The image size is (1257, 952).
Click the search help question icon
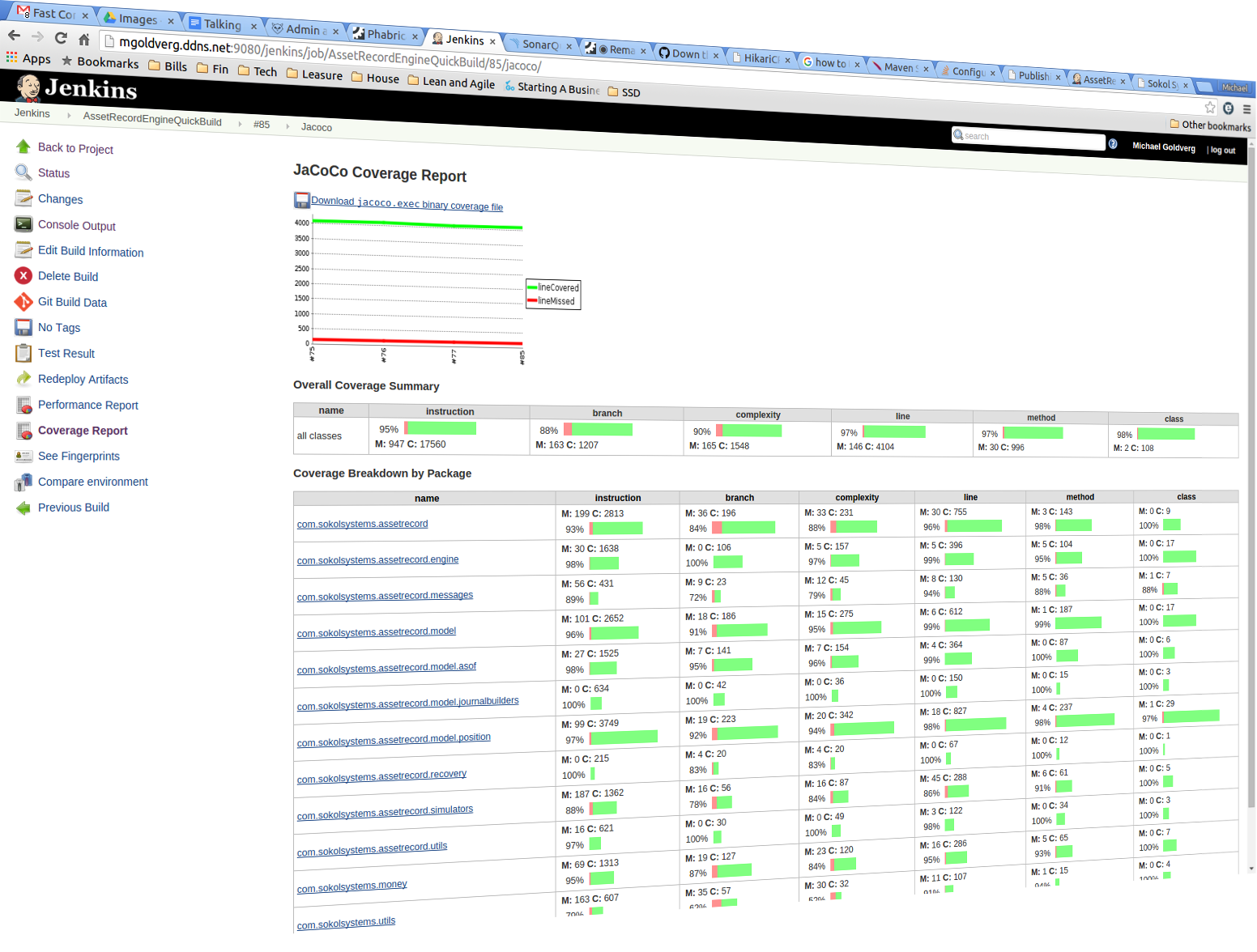pos(1113,144)
